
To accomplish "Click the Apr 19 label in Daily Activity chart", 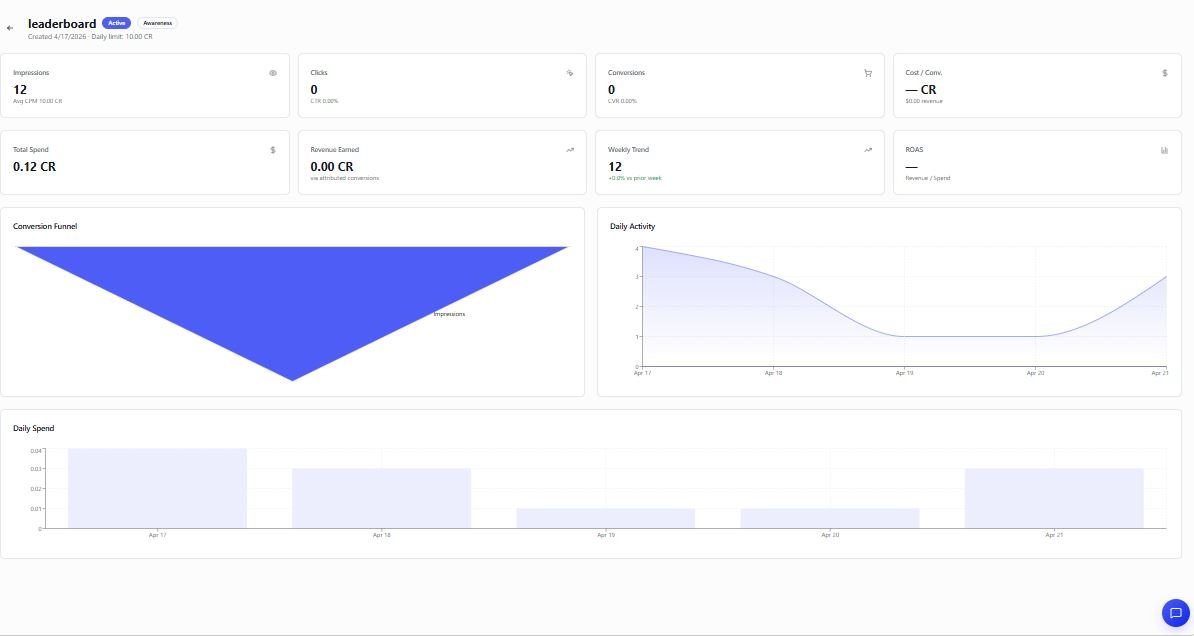I will [x=904, y=373].
